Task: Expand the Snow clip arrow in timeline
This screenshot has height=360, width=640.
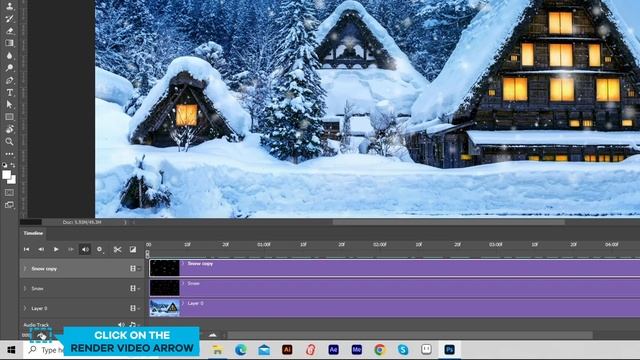Action: [x=183, y=283]
